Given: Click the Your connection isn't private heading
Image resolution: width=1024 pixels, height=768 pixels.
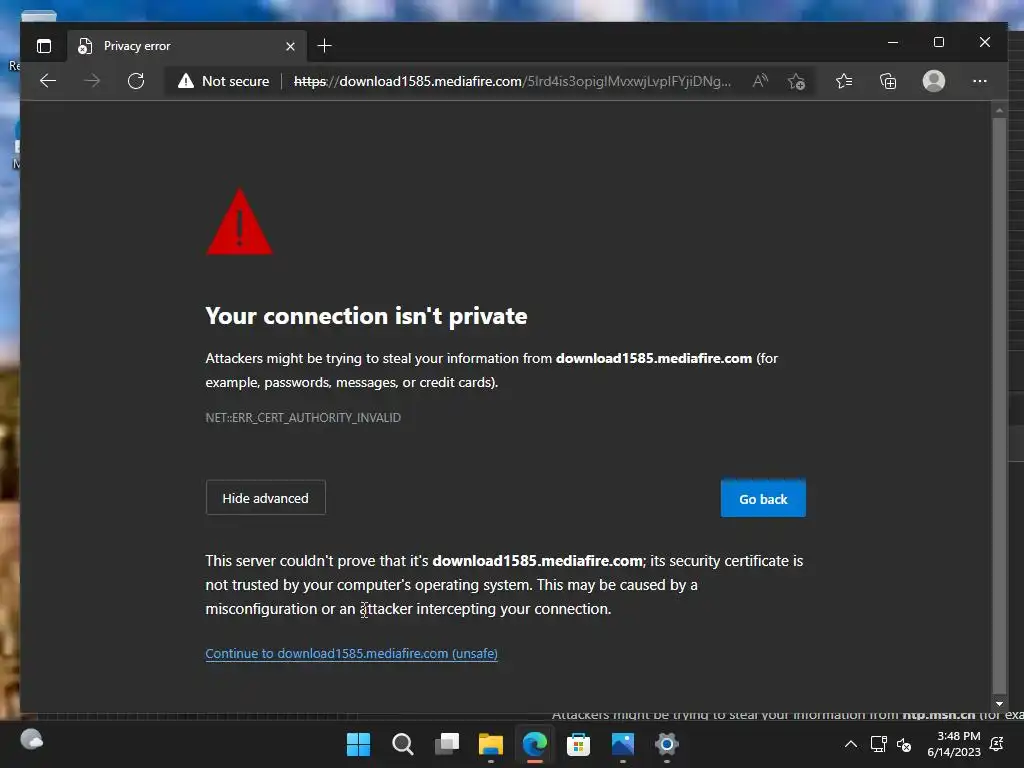Looking at the screenshot, I should pyautogui.click(x=366, y=316).
